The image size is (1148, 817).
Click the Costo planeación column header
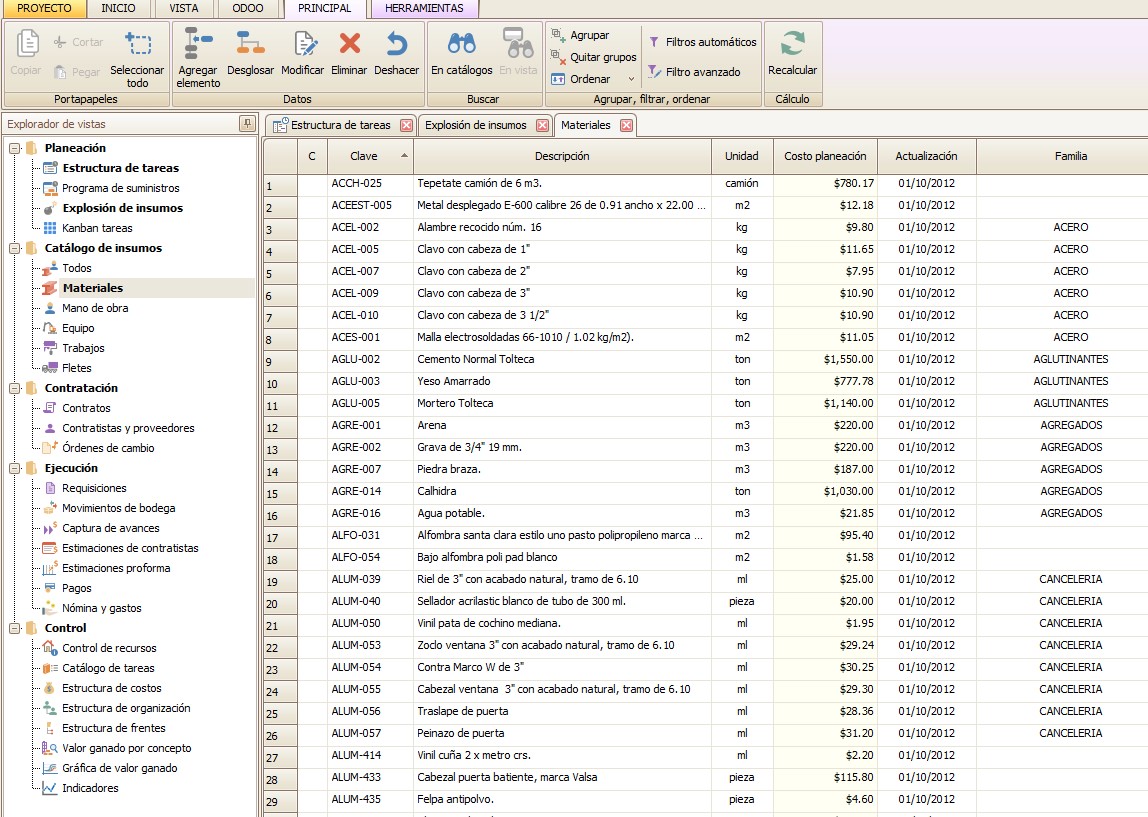pyautogui.click(x=825, y=156)
